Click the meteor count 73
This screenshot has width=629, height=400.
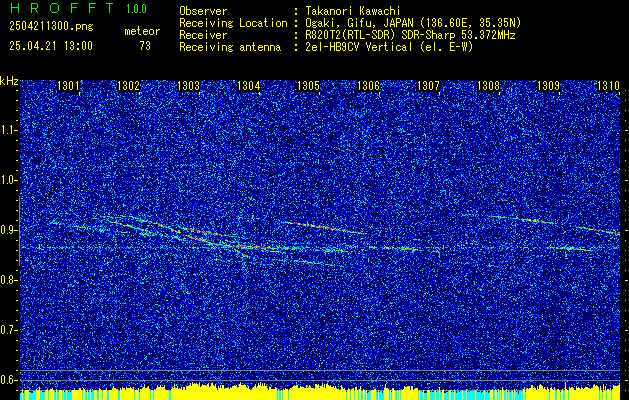point(145,46)
